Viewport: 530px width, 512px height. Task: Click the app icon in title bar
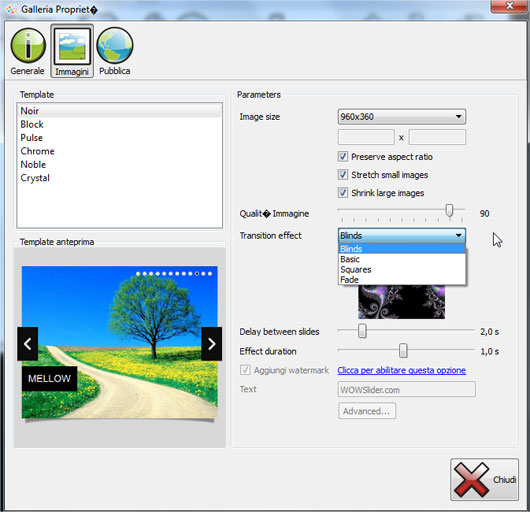pyautogui.click(x=11, y=10)
